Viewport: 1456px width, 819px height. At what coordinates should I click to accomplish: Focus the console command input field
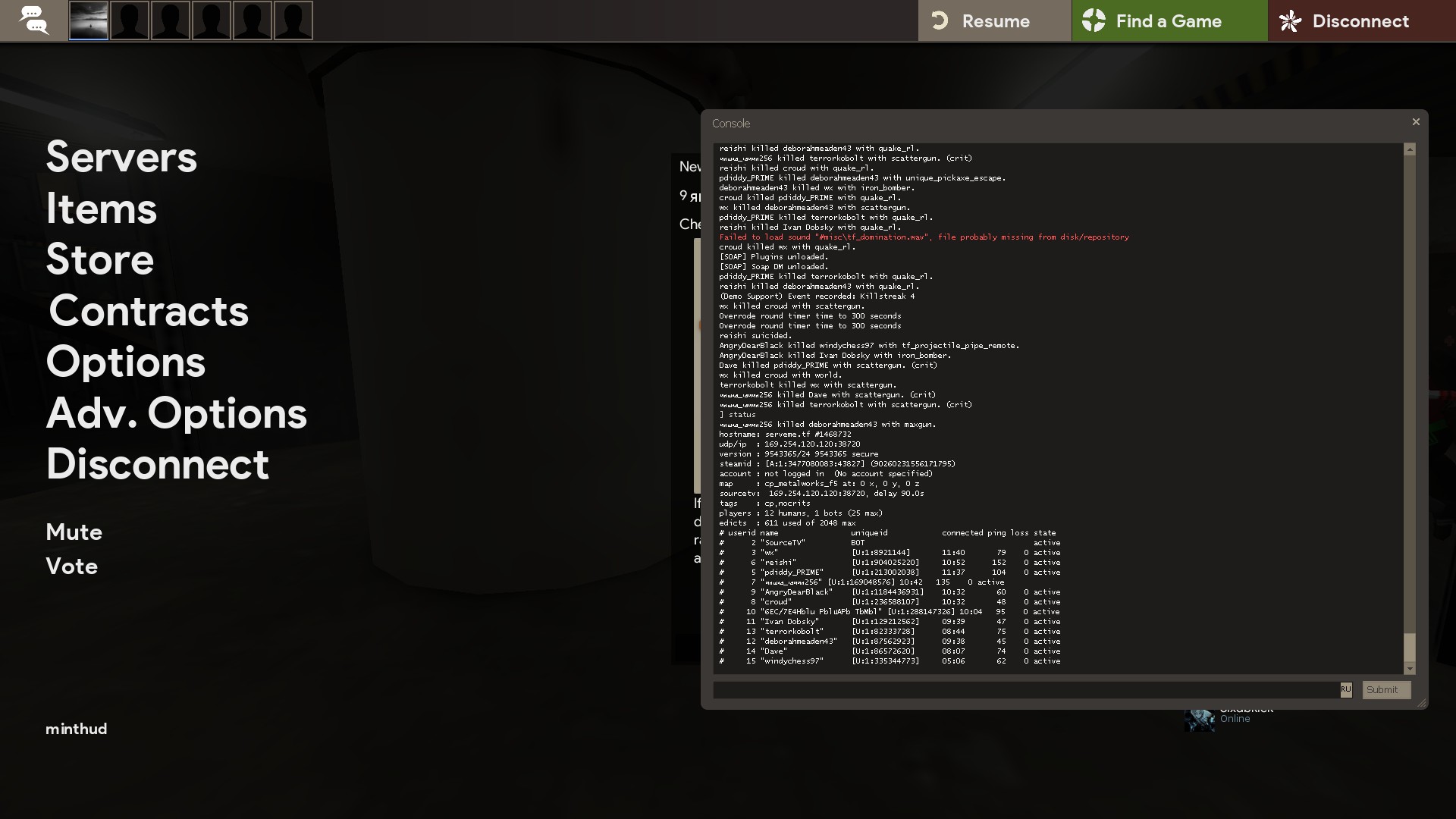[1025, 690]
